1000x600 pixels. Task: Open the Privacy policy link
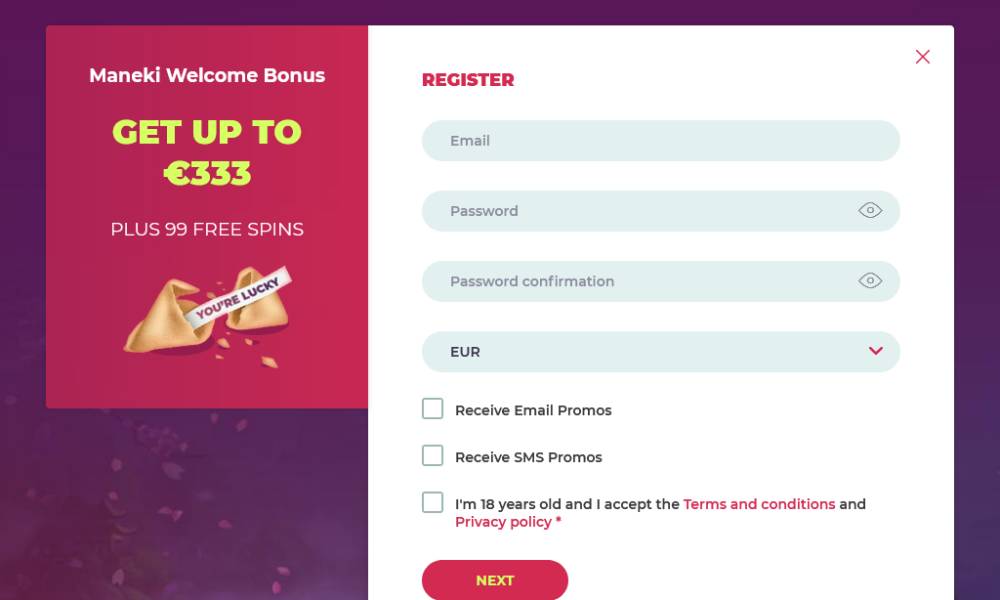click(503, 522)
